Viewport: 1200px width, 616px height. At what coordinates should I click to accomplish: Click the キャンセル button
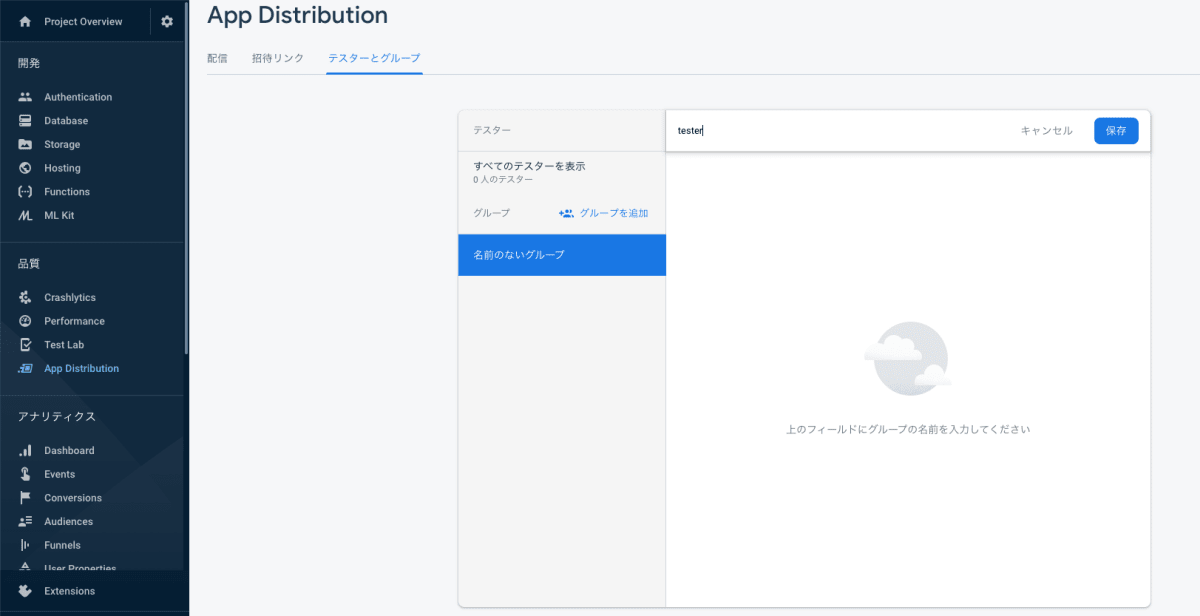point(1046,131)
